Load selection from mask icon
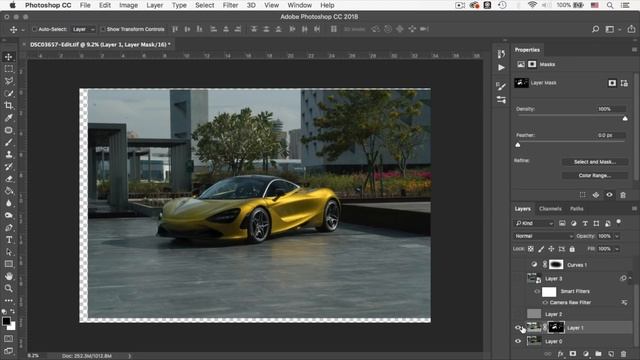 point(582,195)
